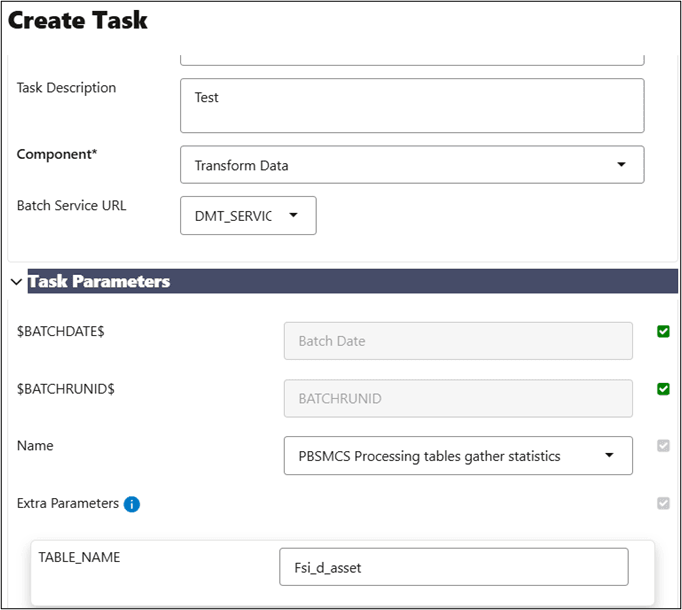Click the Batch Service URL caret arrow
Image resolution: width=682 pixels, height=610 pixels.
[293, 215]
